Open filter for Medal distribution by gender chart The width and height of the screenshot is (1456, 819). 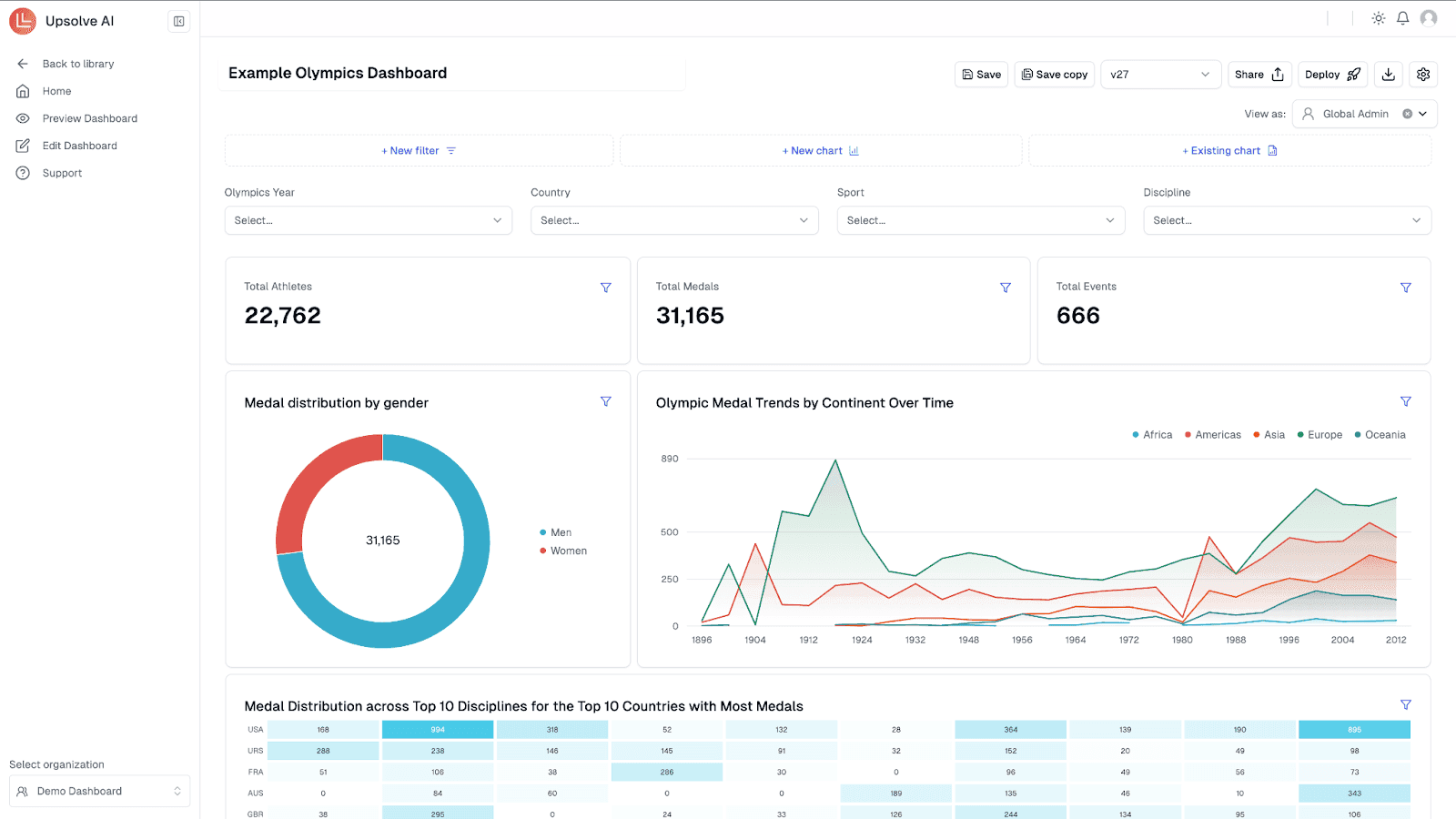coord(606,400)
